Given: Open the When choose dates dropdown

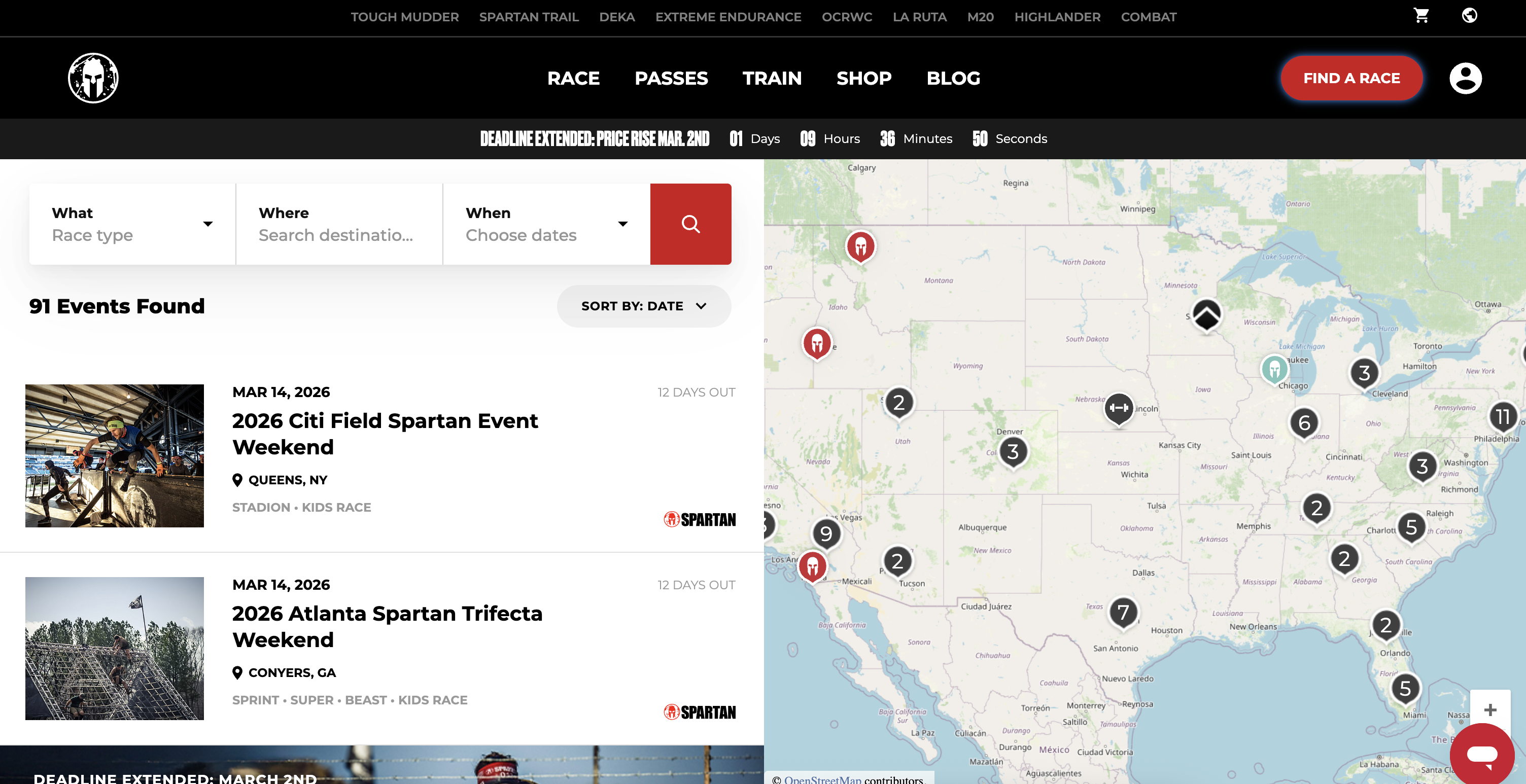Looking at the screenshot, I should [545, 224].
